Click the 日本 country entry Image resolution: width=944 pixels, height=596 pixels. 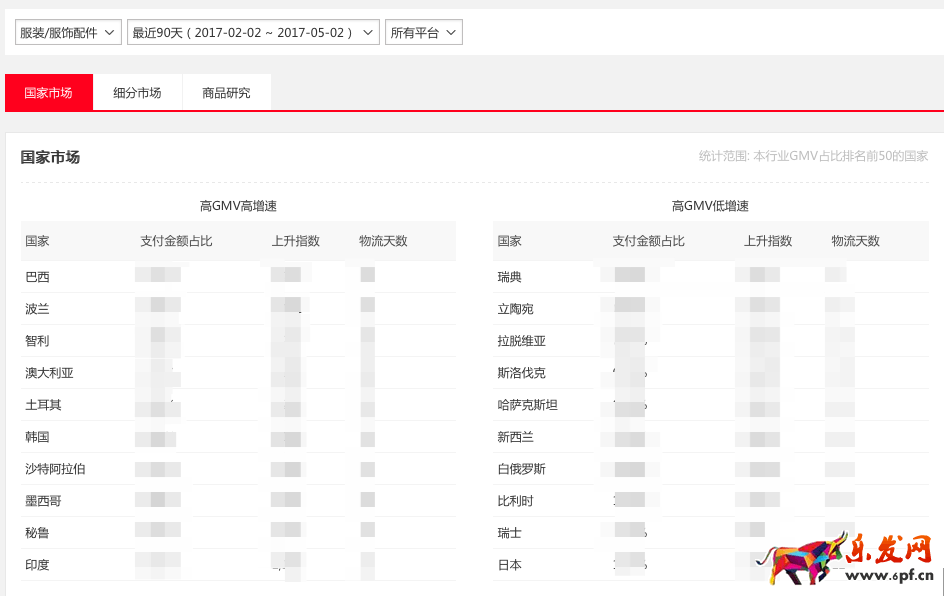click(x=509, y=565)
